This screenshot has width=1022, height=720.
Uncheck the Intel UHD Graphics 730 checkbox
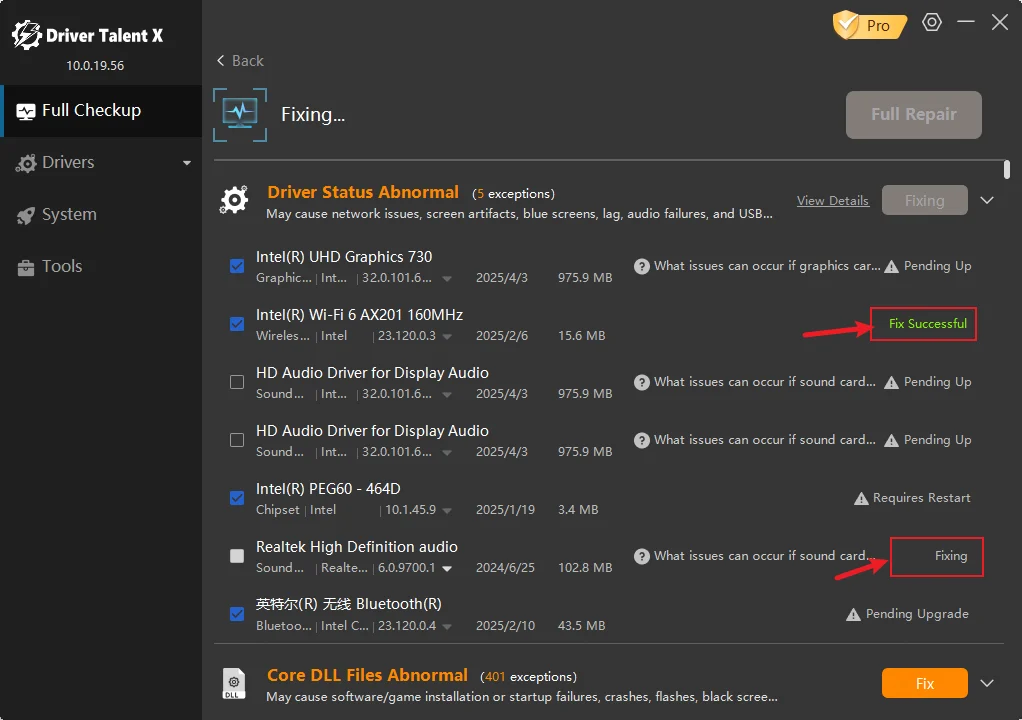(237, 266)
